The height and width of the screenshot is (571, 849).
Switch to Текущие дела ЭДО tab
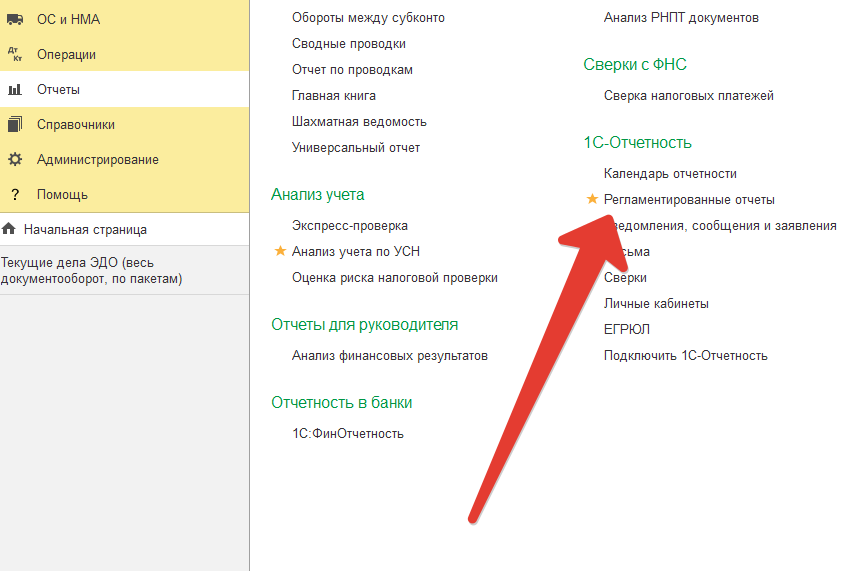pos(91,270)
